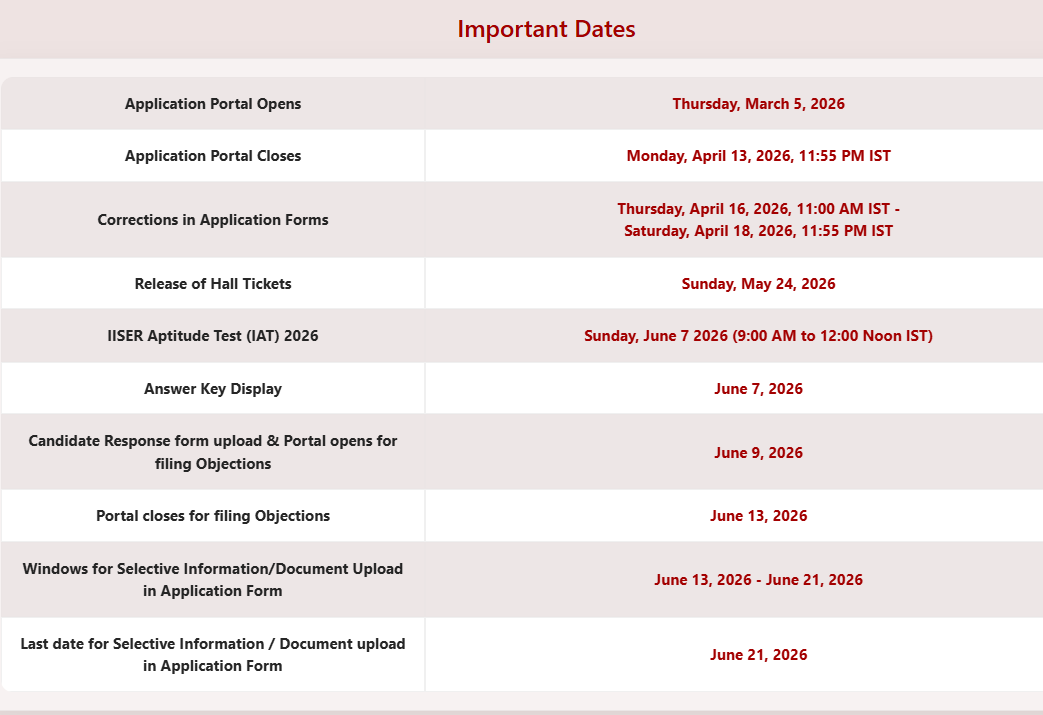Select the Answer Key Display label

tap(213, 388)
